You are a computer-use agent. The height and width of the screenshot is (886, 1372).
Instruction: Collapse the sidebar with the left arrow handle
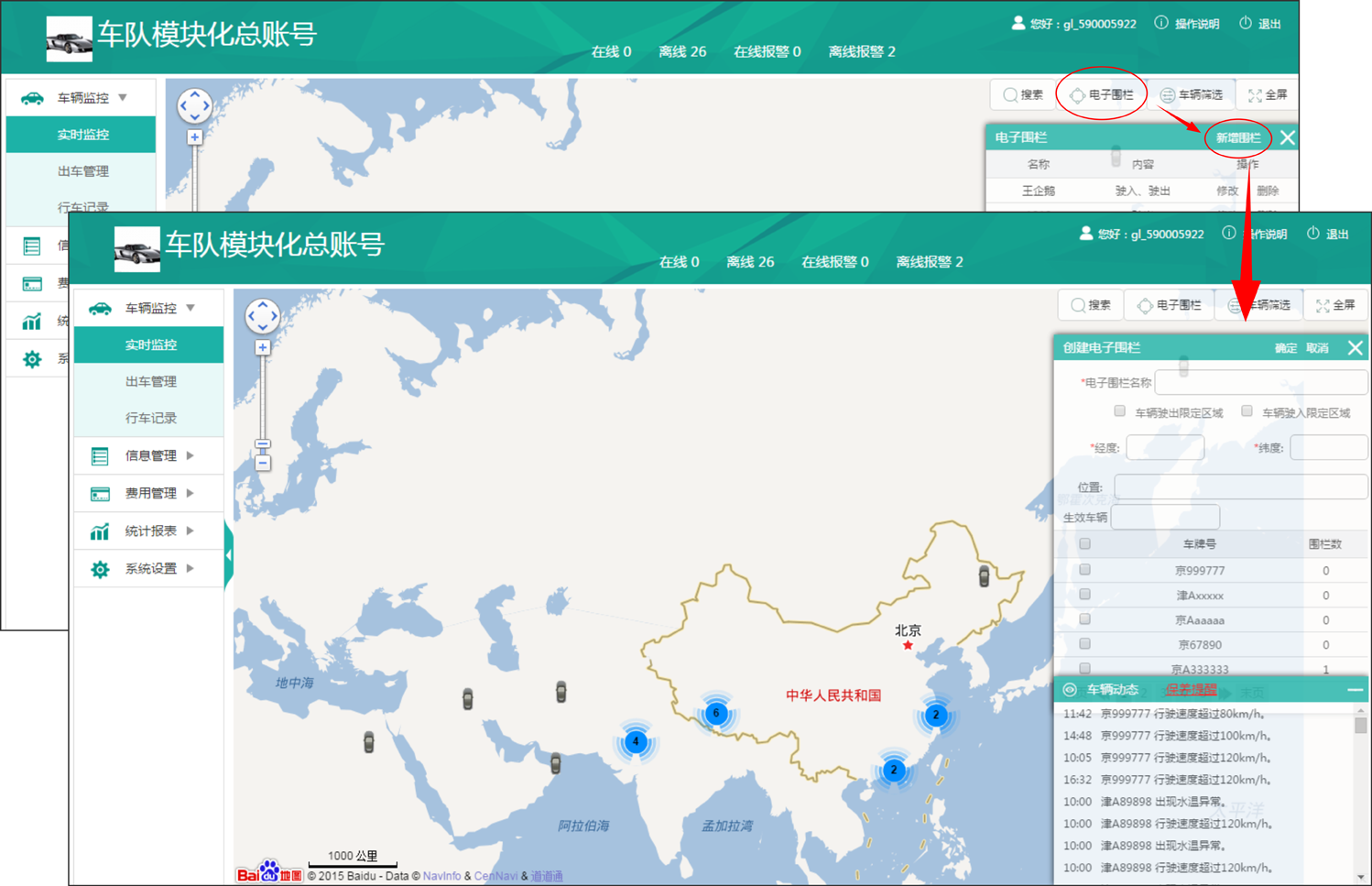229,554
